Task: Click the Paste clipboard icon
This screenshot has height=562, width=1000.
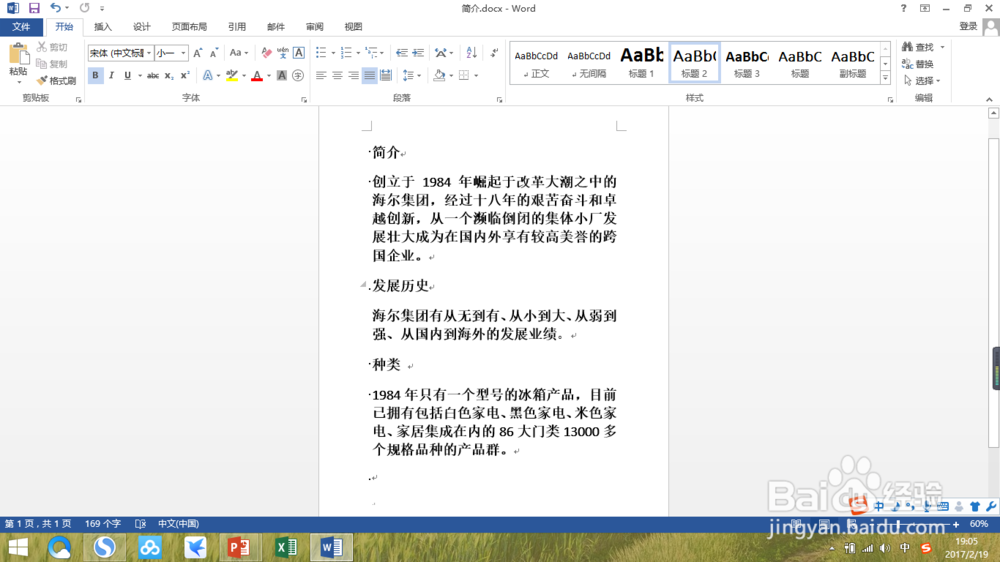Action: click(x=18, y=55)
